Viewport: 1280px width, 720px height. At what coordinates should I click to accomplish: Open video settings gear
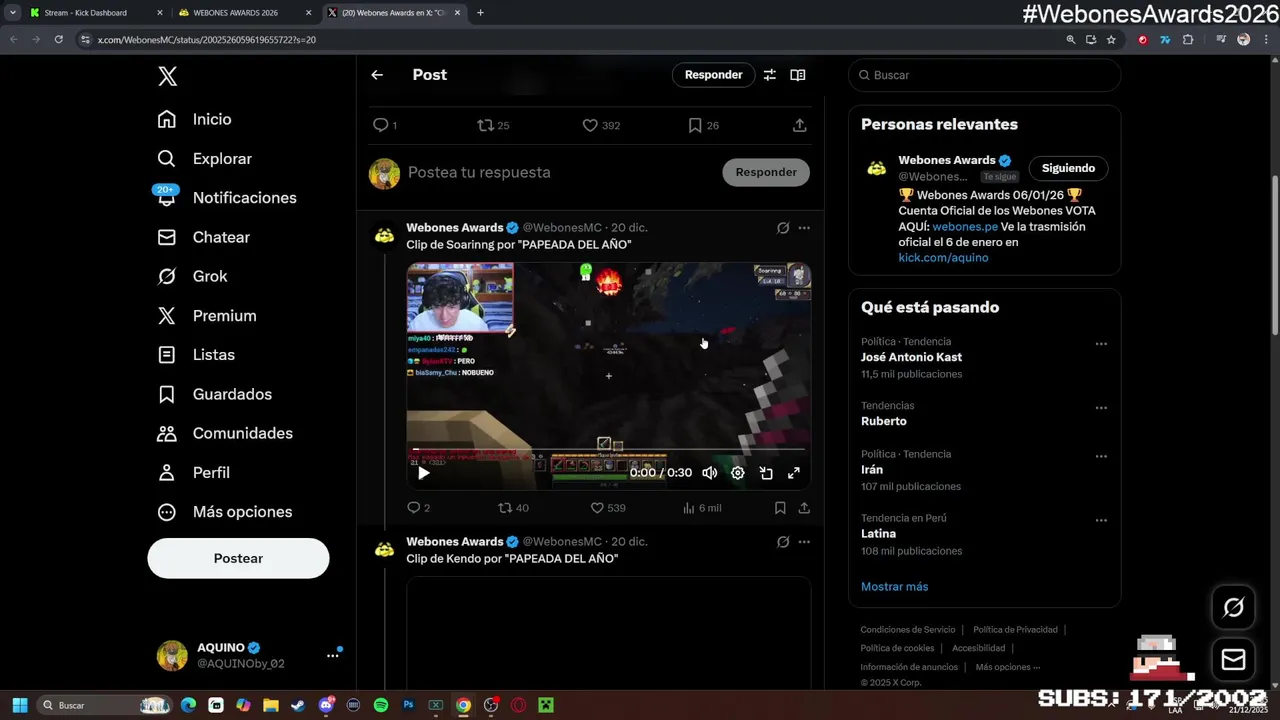(x=738, y=473)
